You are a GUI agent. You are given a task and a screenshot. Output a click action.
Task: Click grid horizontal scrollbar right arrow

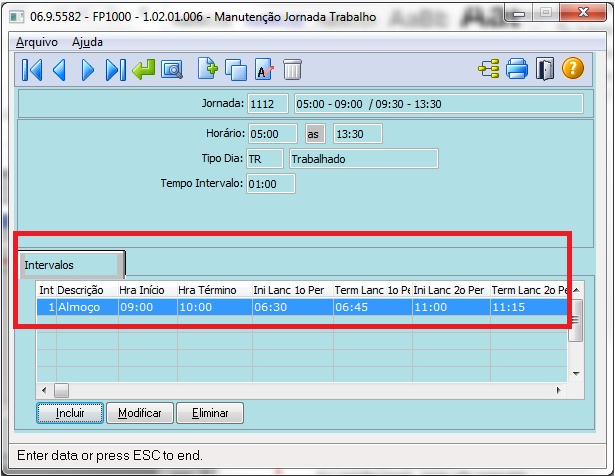[x=559, y=390]
